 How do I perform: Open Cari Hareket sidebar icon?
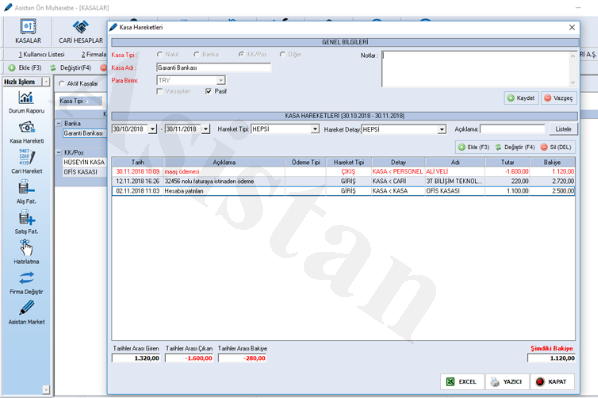pyautogui.click(x=27, y=157)
